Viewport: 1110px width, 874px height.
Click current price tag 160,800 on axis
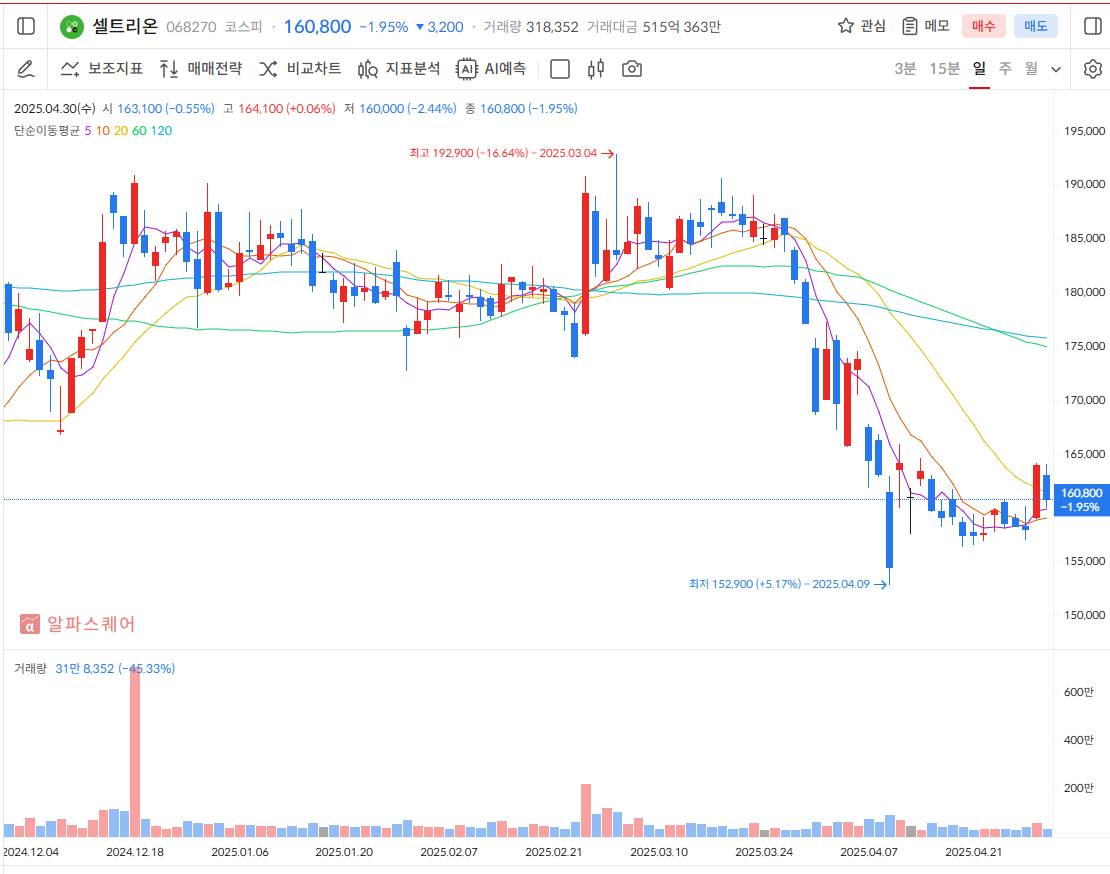coord(1081,500)
